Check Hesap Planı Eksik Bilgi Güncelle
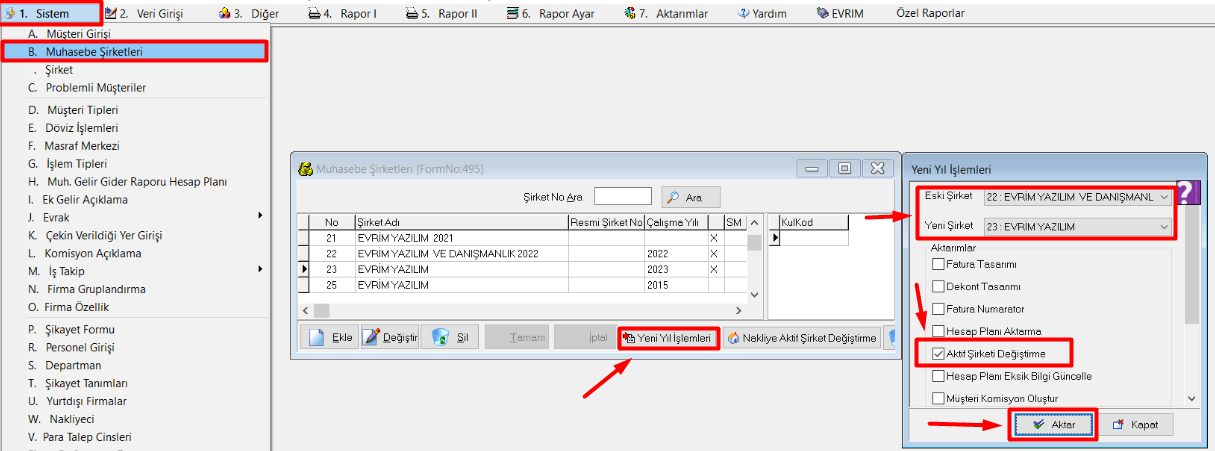The image size is (1215, 451). (938, 376)
